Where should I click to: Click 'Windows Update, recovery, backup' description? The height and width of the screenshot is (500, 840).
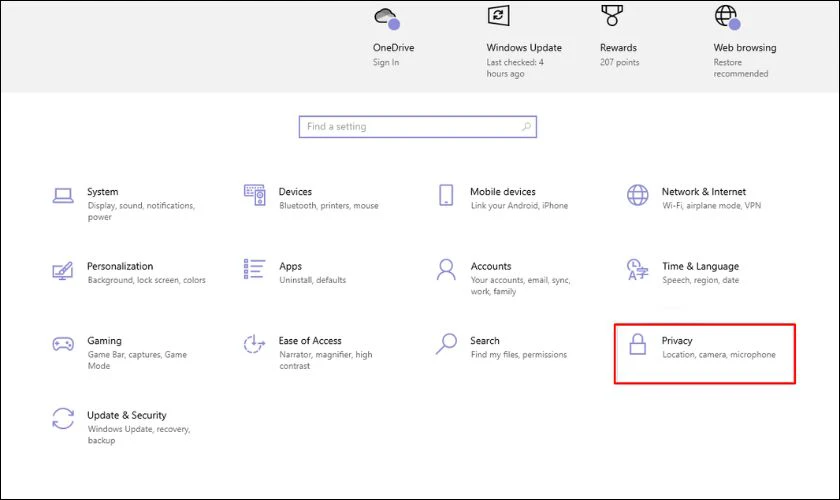click(x=139, y=435)
